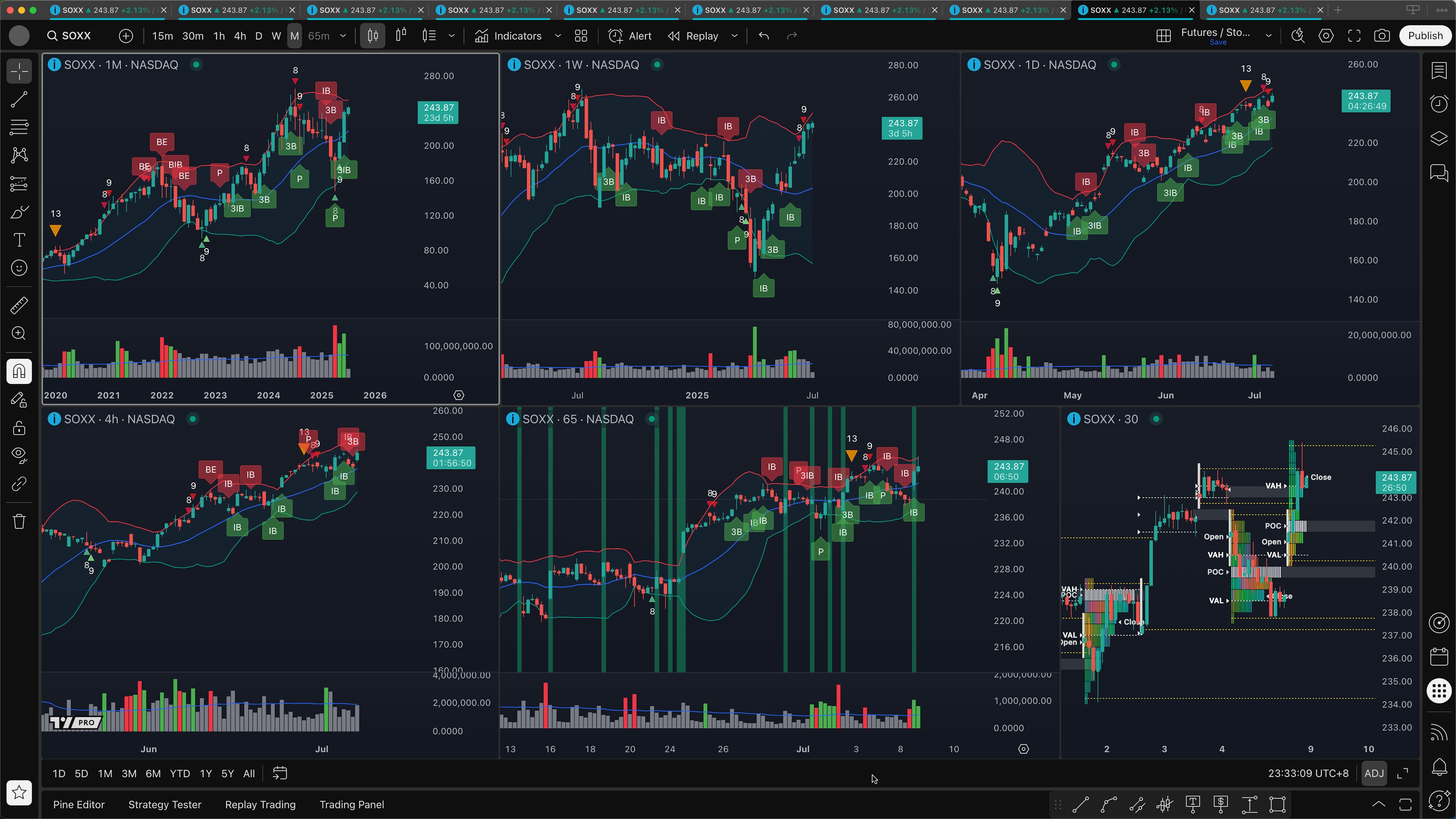Screen dimensions: 1456x819
Task: Select the W weekly timeframe
Action: tap(276, 36)
